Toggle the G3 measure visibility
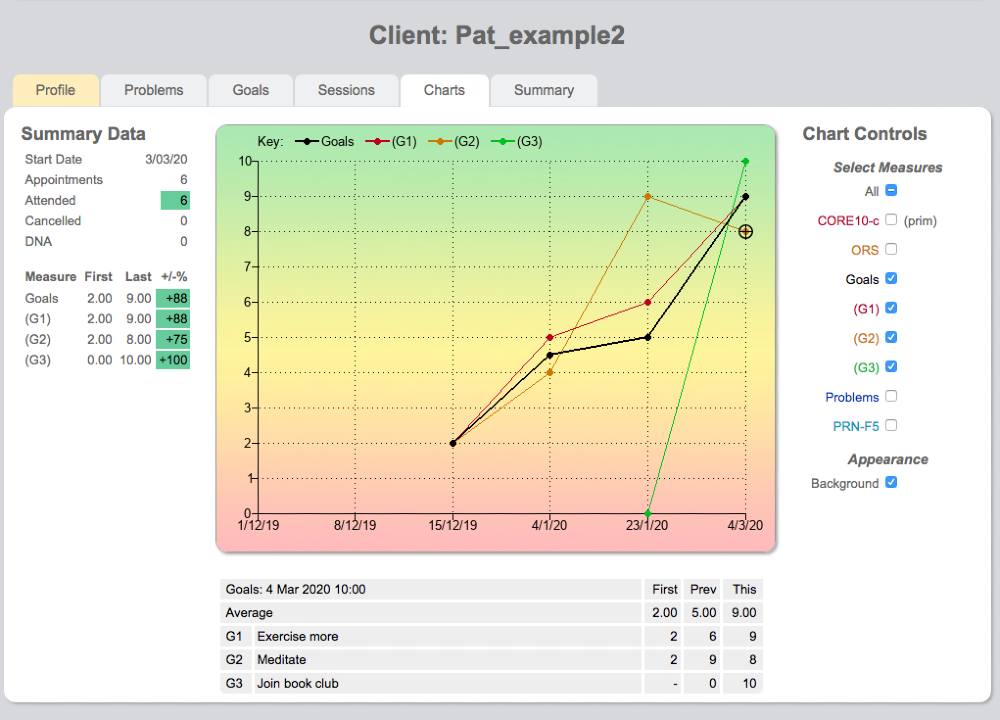Image resolution: width=1000 pixels, height=720 pixels. 891,367
